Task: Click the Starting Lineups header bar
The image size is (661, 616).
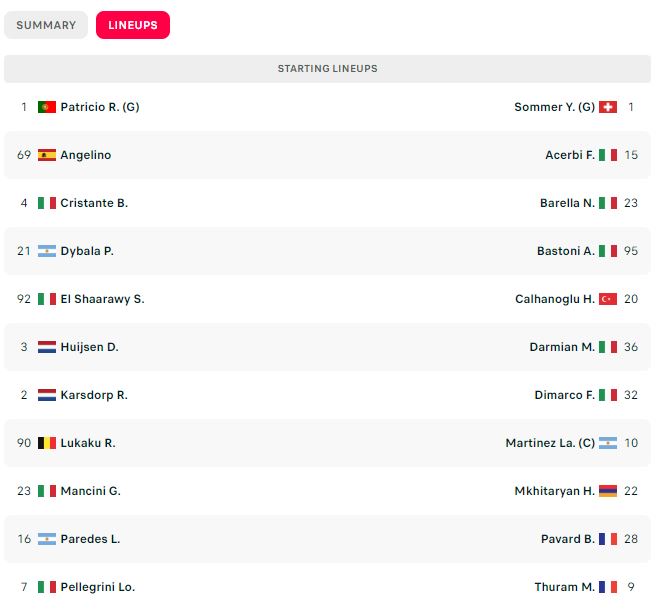Action: click(328, 69)
